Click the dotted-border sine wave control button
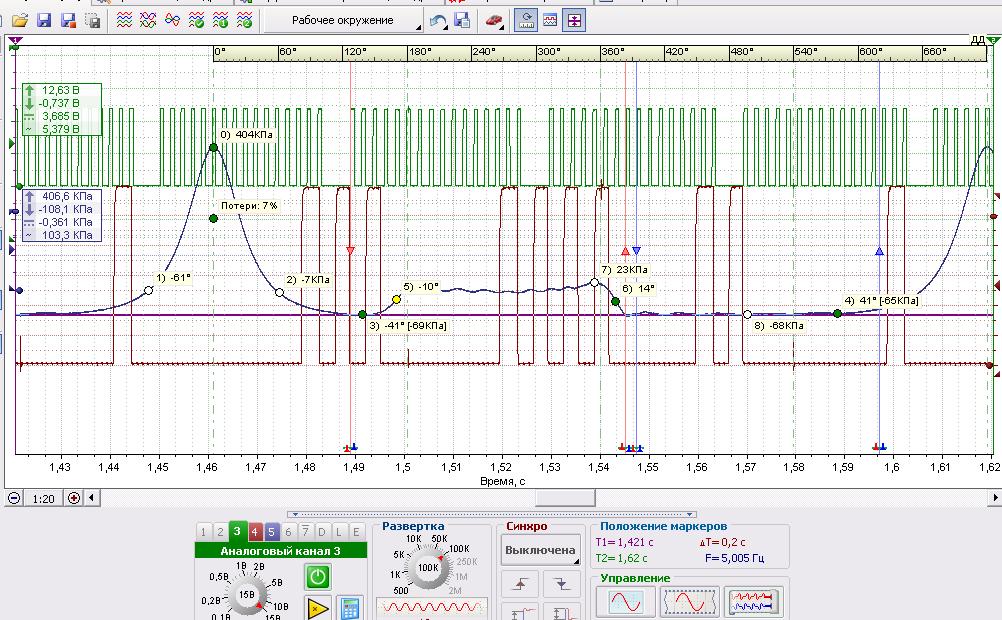Image resolution: width=1002 pixels, height=620 pixels. pos(690,602)
